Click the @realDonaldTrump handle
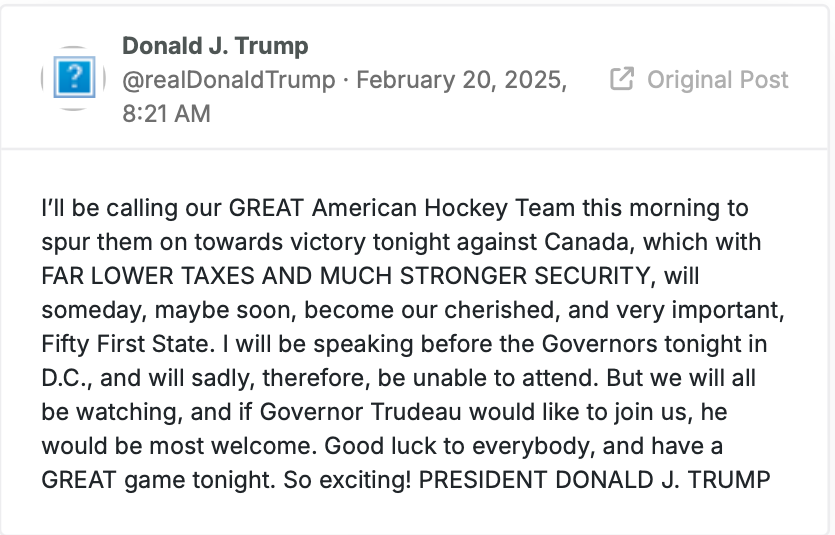 (x=229, y=80)
